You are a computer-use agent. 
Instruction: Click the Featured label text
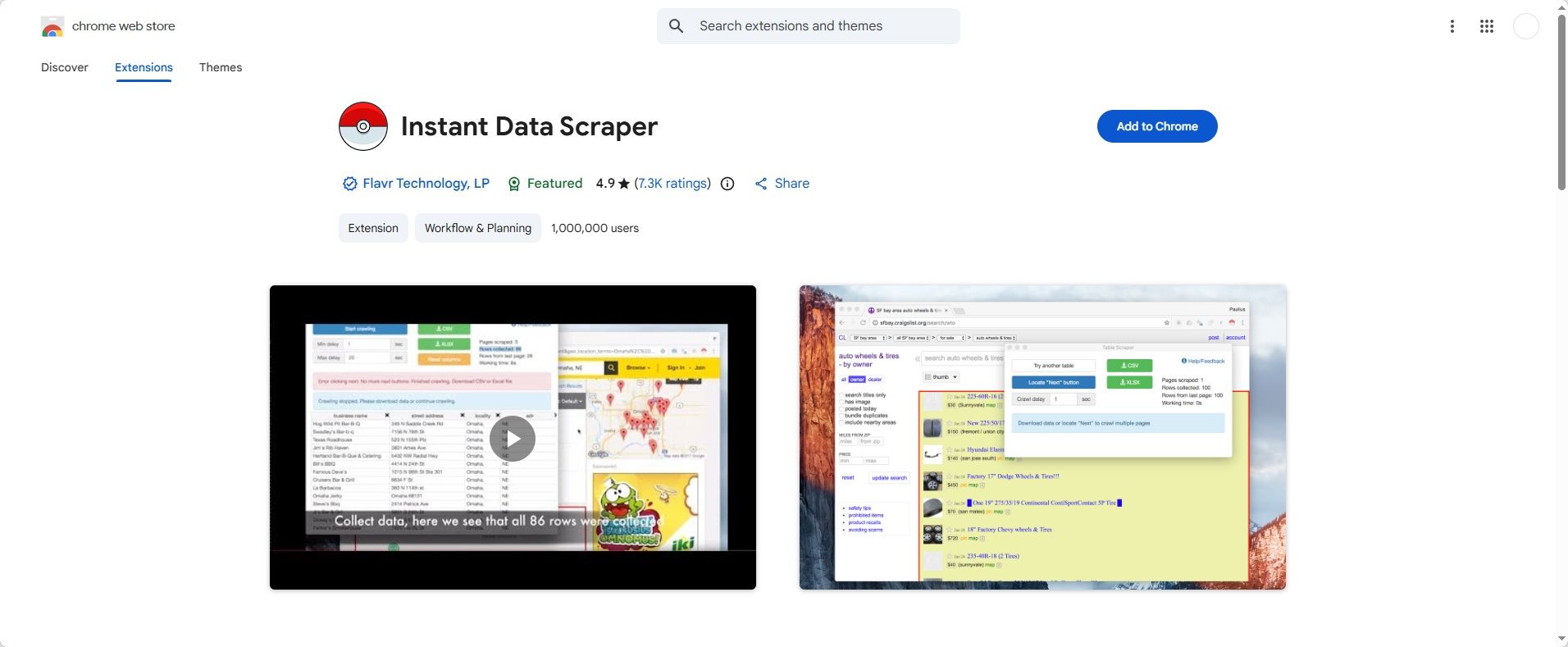[x=555, y=184]
